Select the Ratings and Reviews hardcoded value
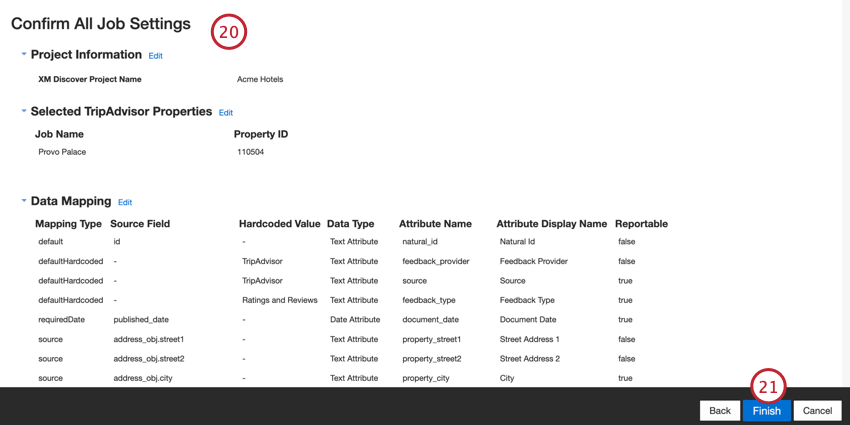 pyautogui.click(x=280, y=300)
